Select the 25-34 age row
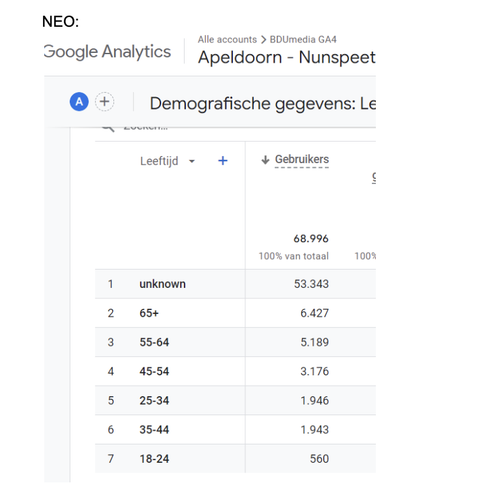Image resolution: width=488 pixels, height=500 pixels. 235,400
